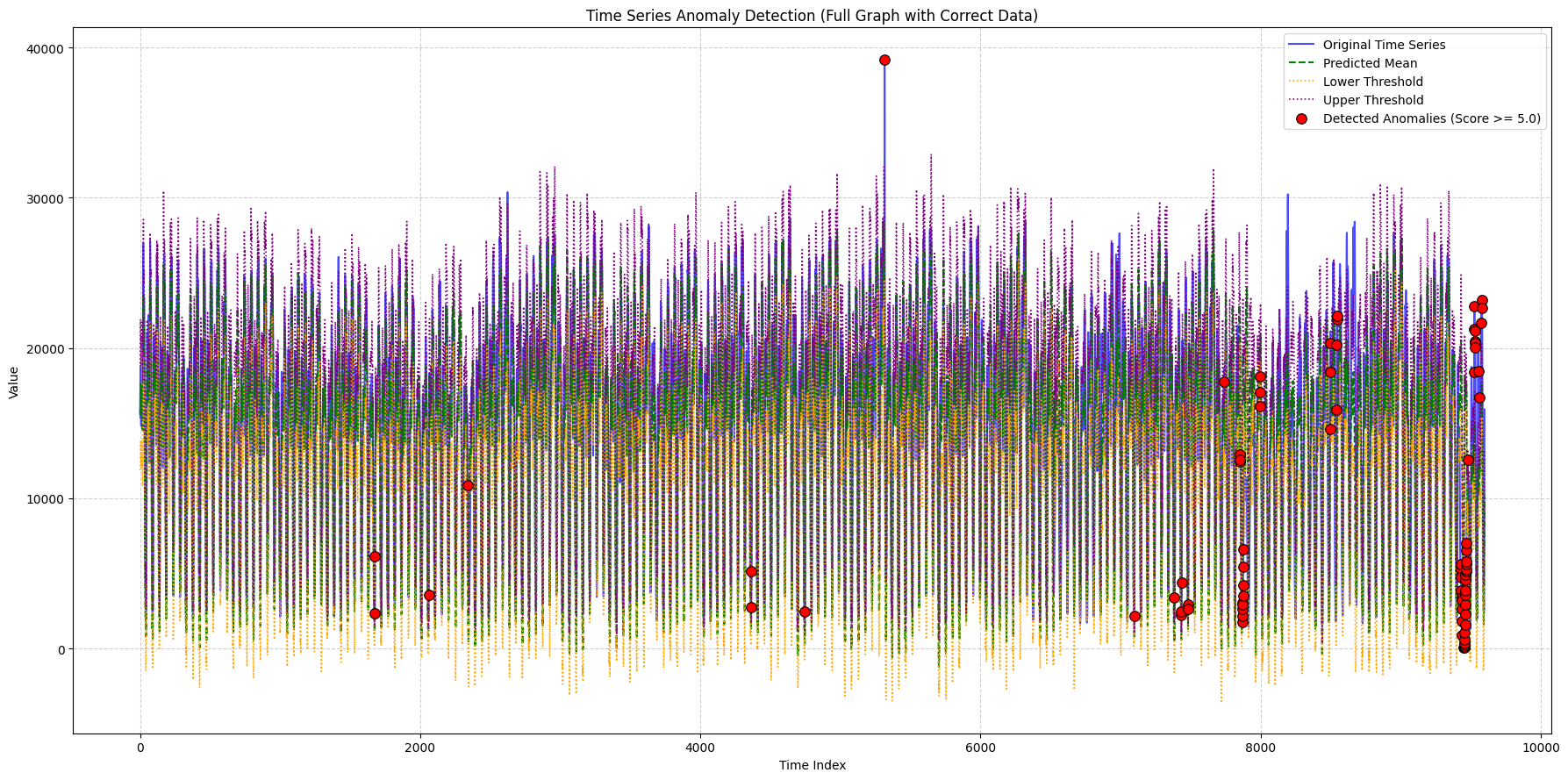Click the anomaly marker near index 4745

point(805,612)
